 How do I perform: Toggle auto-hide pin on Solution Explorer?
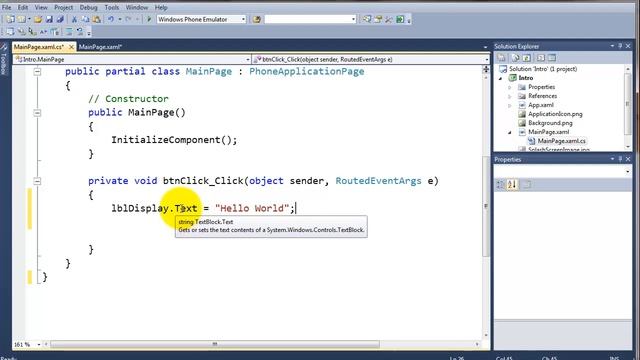[x=620, y=46]
